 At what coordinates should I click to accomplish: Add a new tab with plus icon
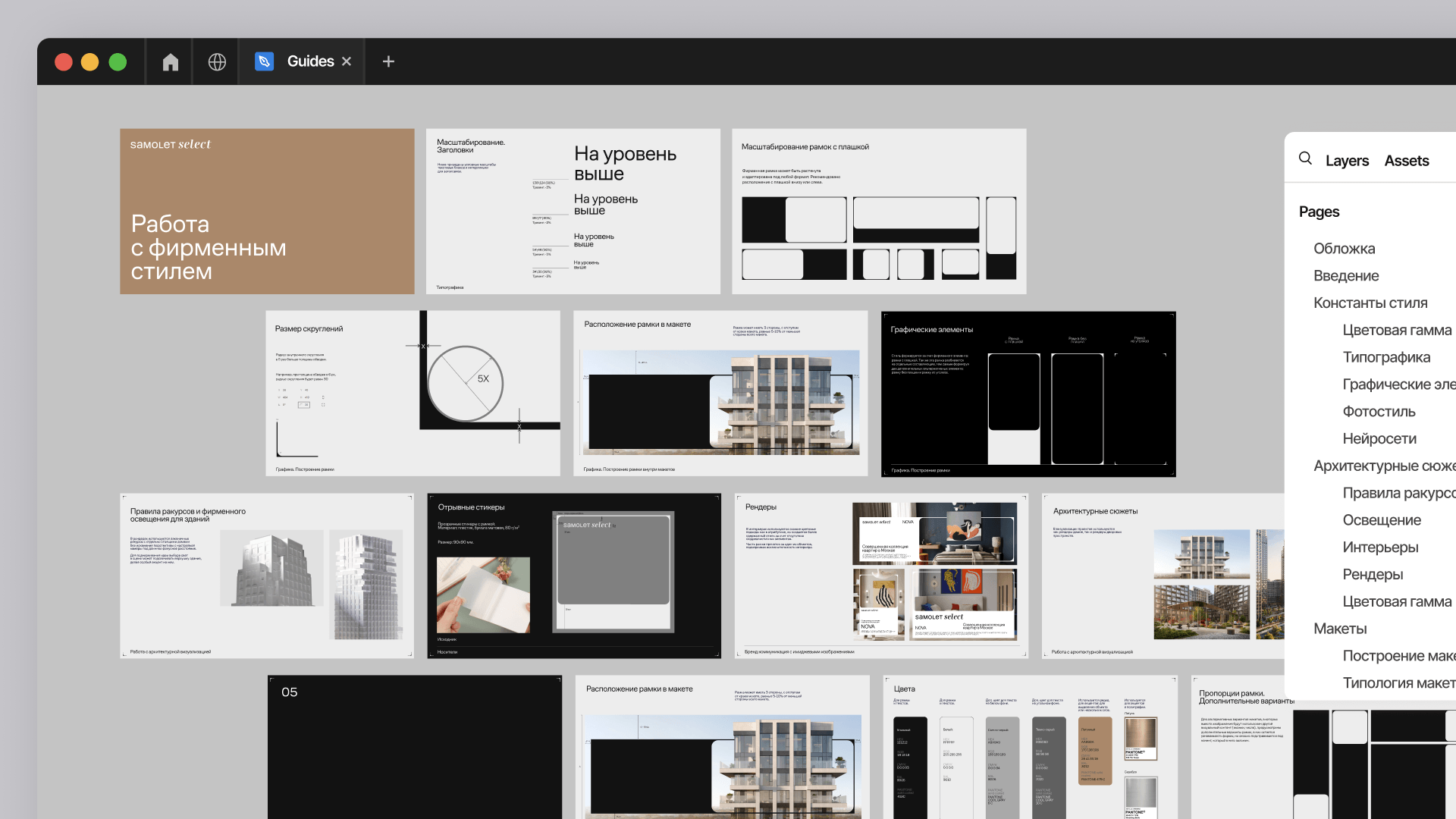tap(388, 61)
